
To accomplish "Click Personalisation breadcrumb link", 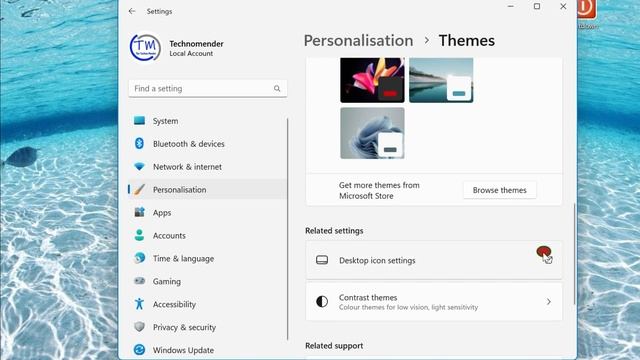I will 358,40.
